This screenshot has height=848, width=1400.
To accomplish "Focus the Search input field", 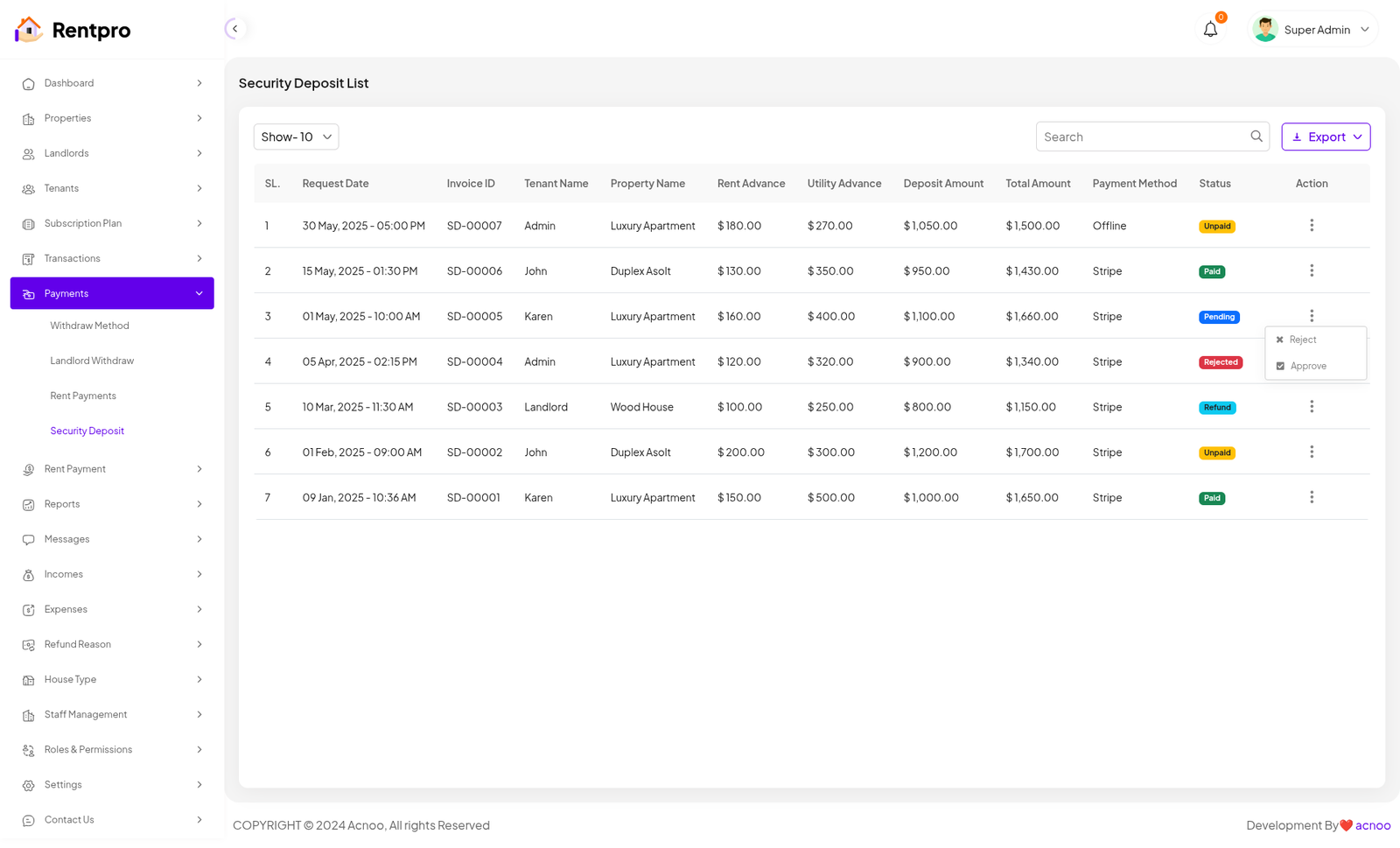I will (x=1142, y=137).
